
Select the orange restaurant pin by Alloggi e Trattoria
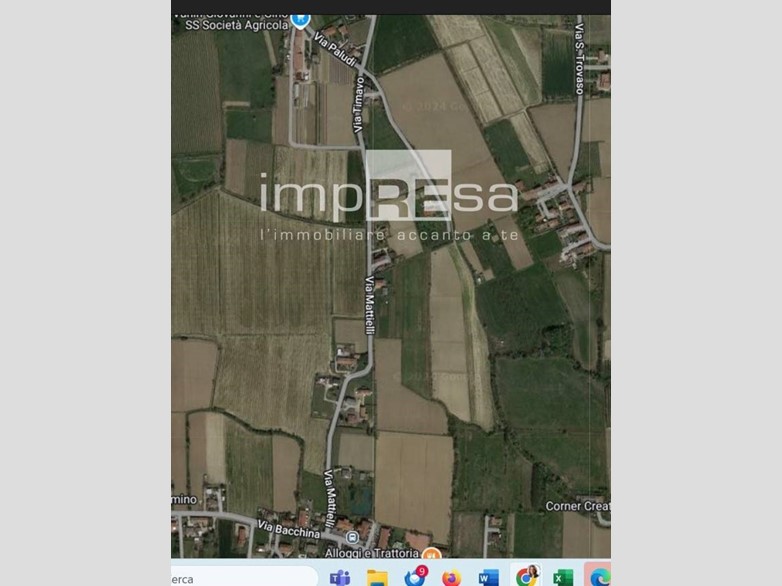(431, 553)
